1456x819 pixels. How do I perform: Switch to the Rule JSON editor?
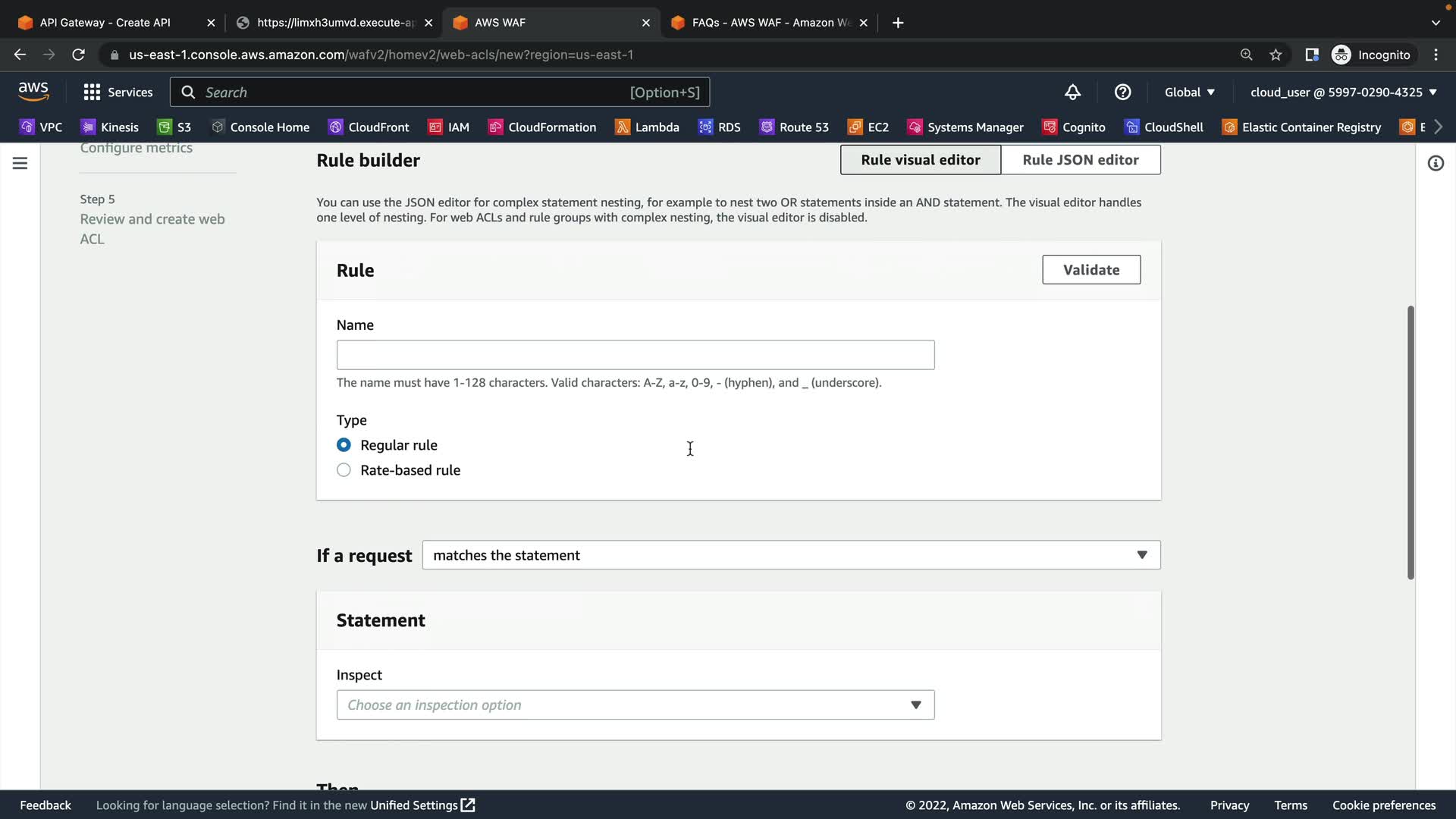coord(1080,160)
